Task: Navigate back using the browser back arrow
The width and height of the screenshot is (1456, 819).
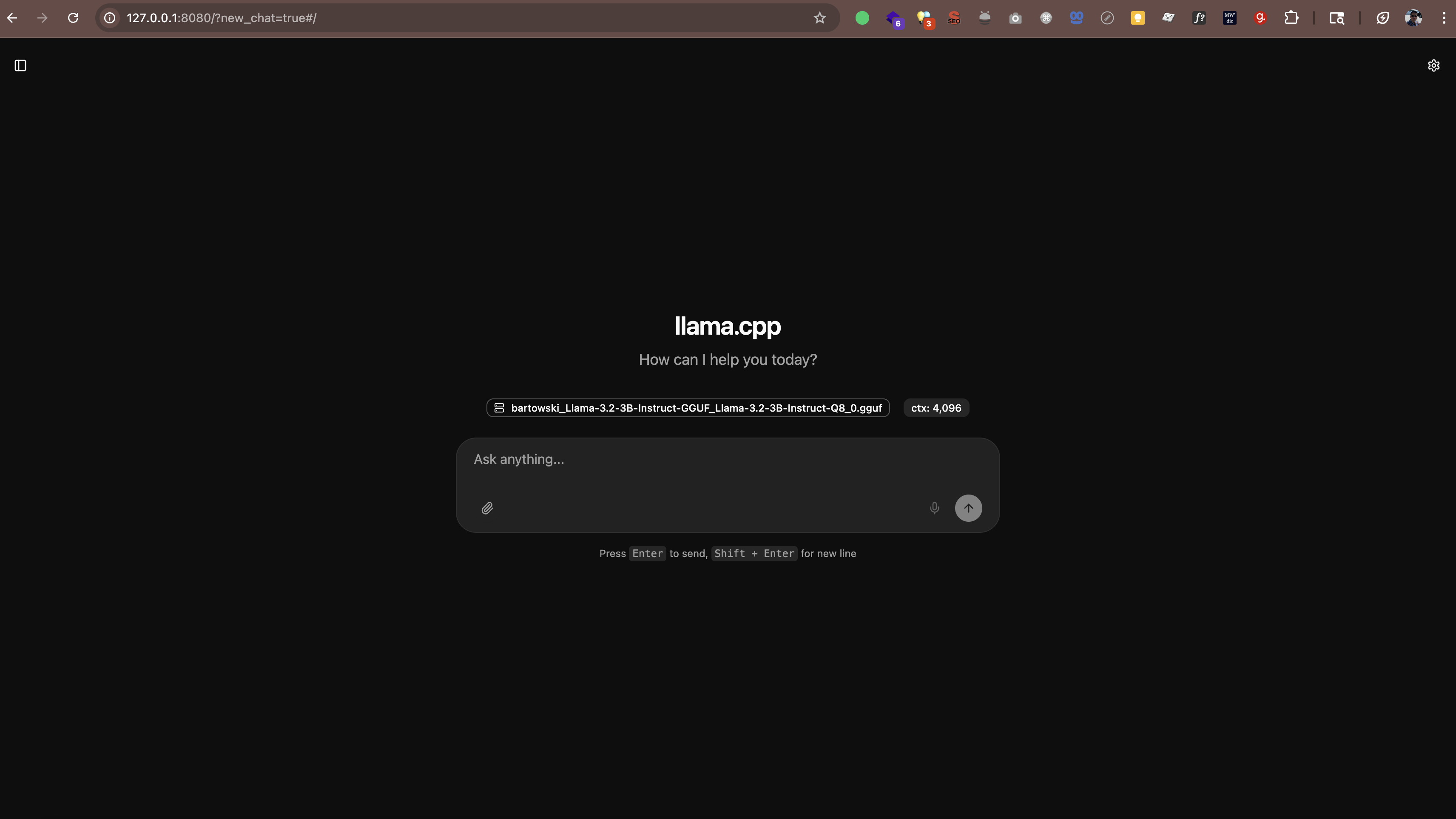Action: 12,18
